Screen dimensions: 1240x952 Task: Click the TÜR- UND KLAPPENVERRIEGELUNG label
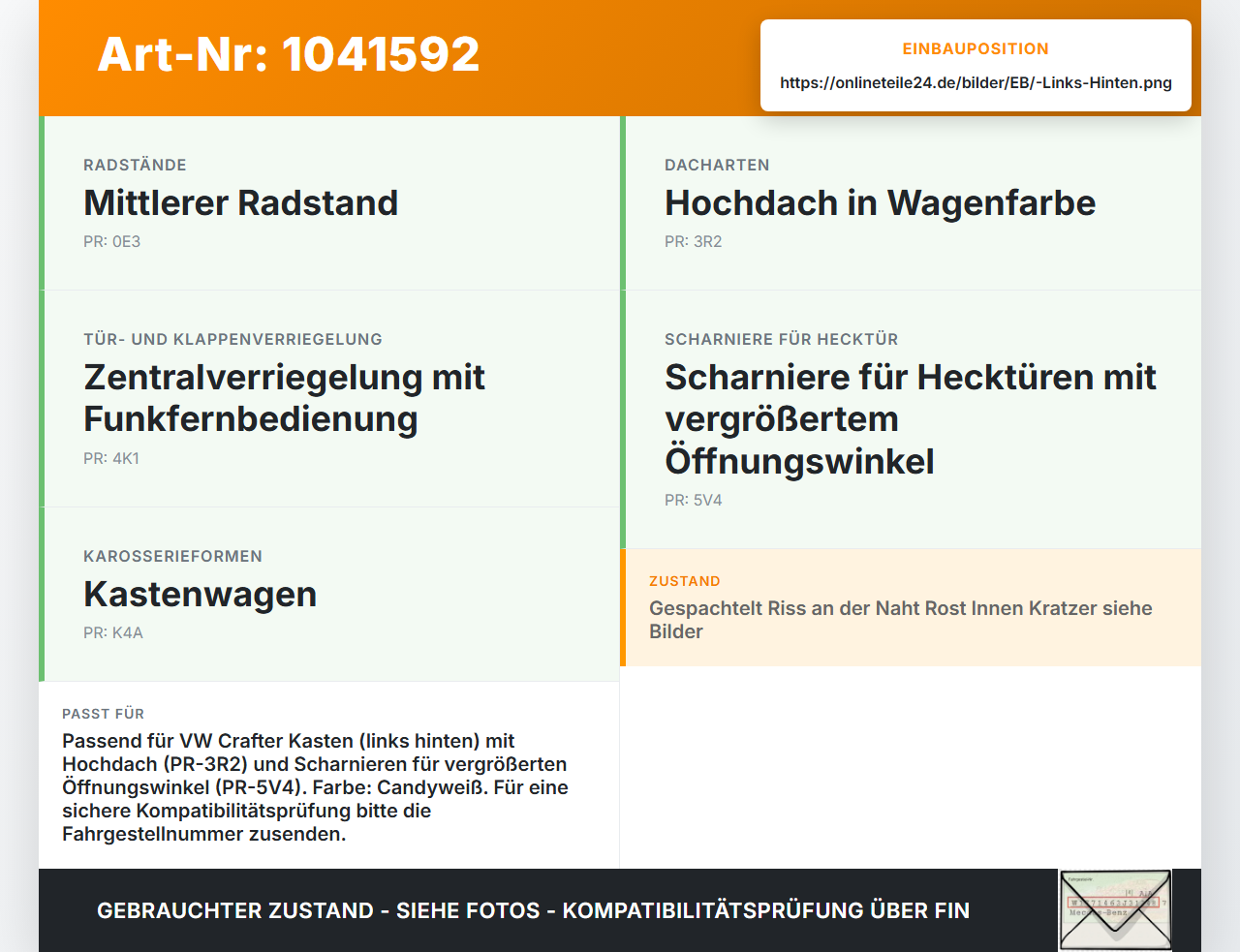pyautogui.click(x=232, y=339)
